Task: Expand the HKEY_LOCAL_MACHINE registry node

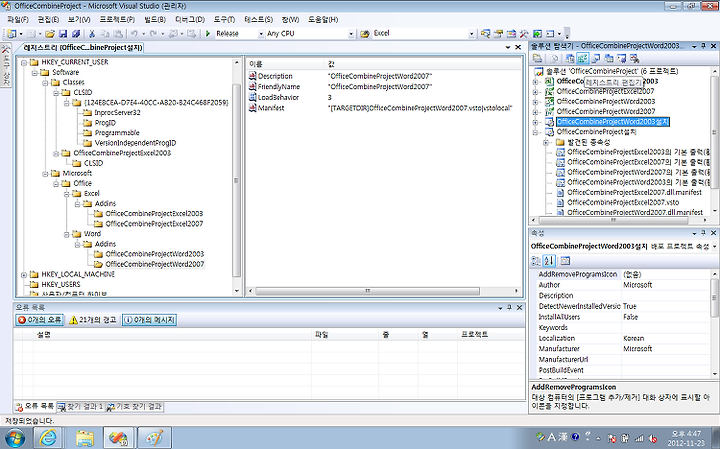Action: 24,275
